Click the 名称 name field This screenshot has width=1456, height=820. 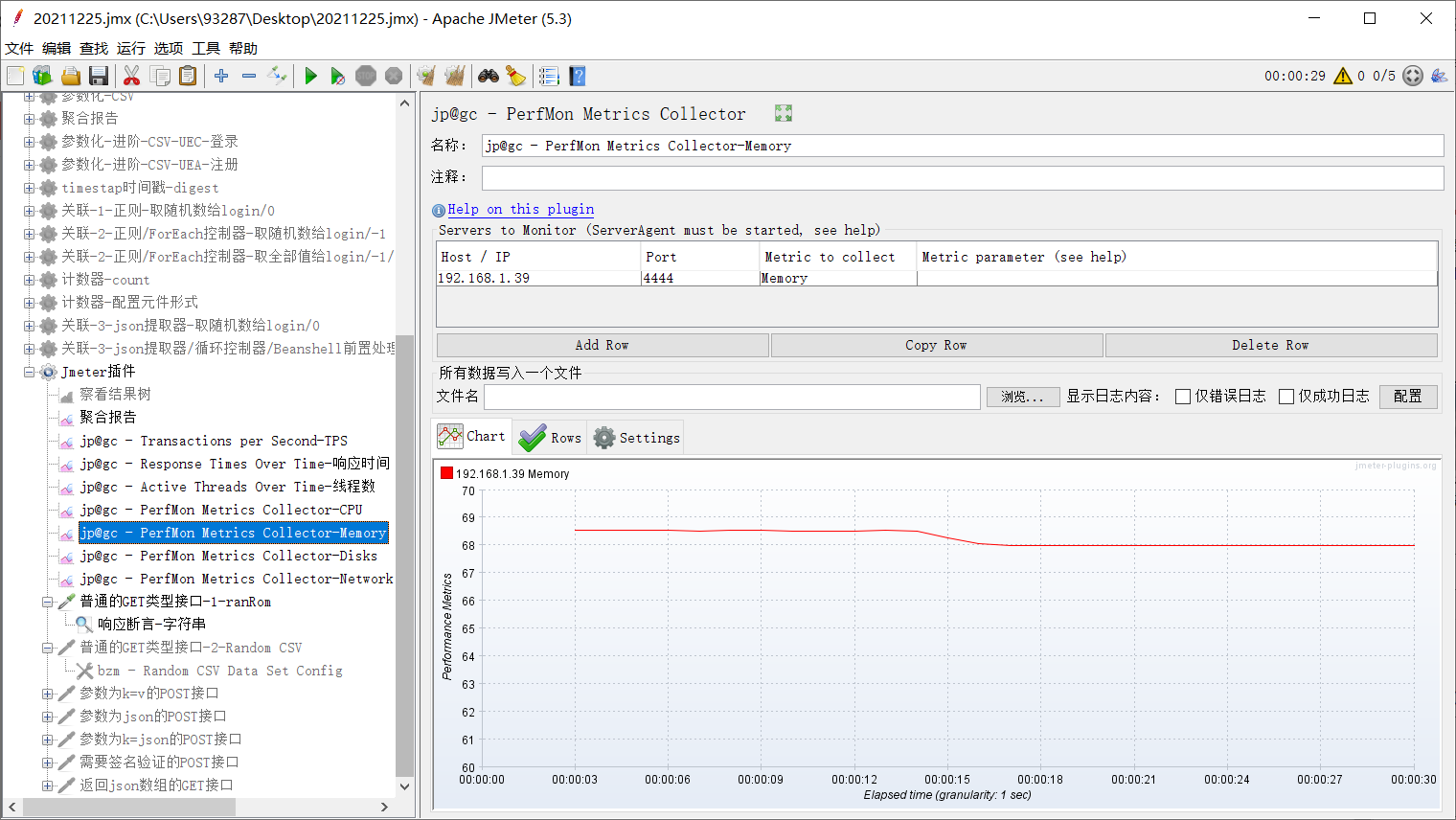[963, 146]
